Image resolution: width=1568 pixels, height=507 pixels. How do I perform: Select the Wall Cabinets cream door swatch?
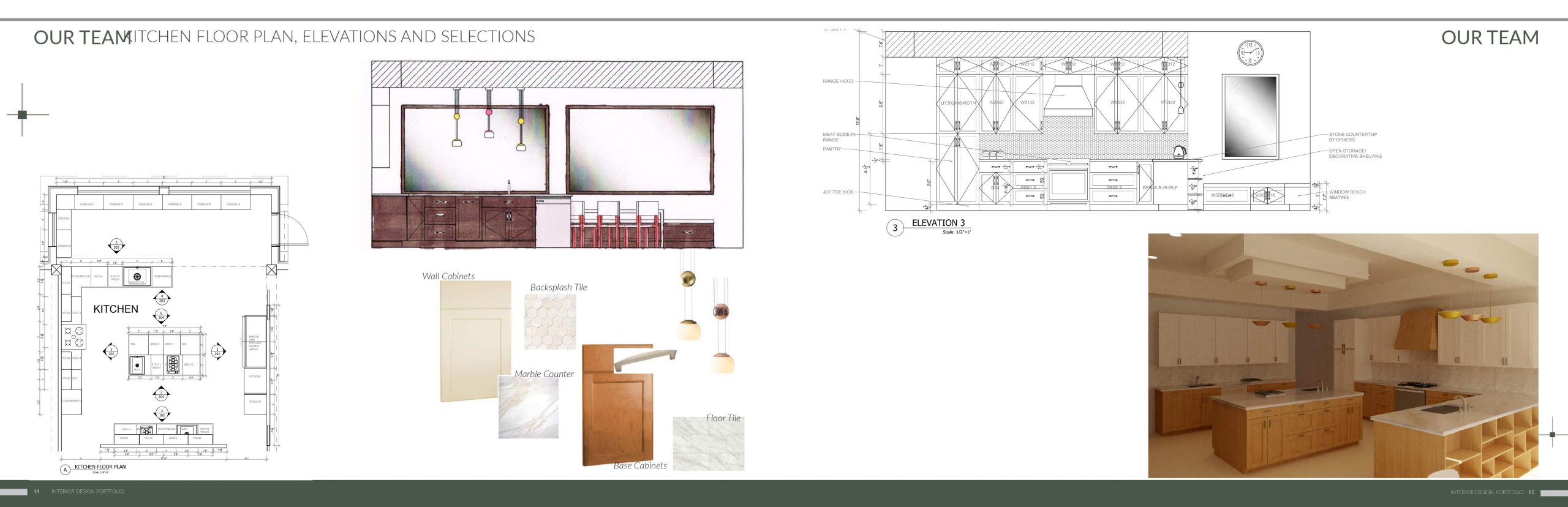coord(475,340)
